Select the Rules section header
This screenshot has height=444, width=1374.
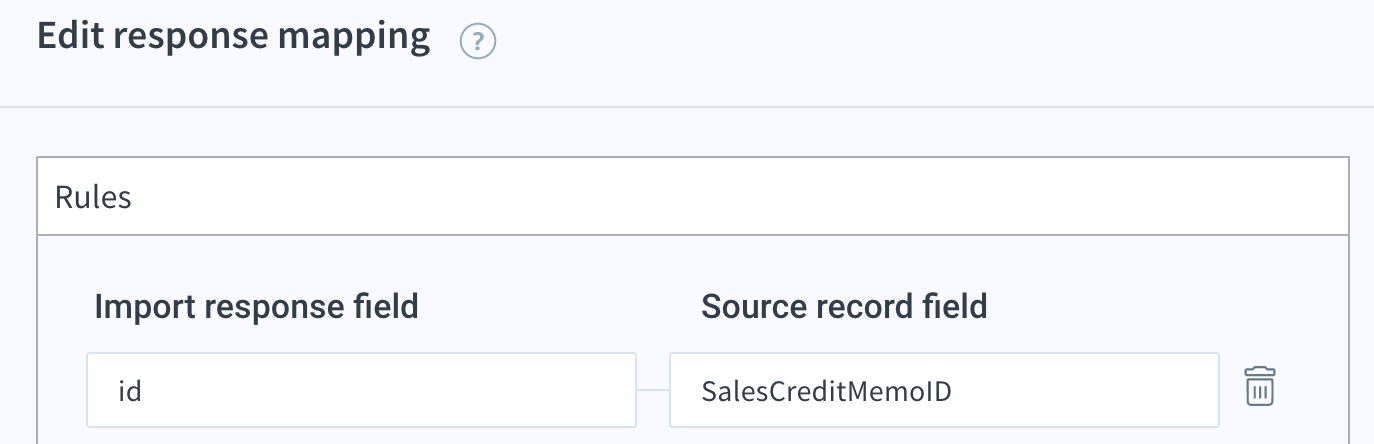pyautogui.click(x=693, y=197)
